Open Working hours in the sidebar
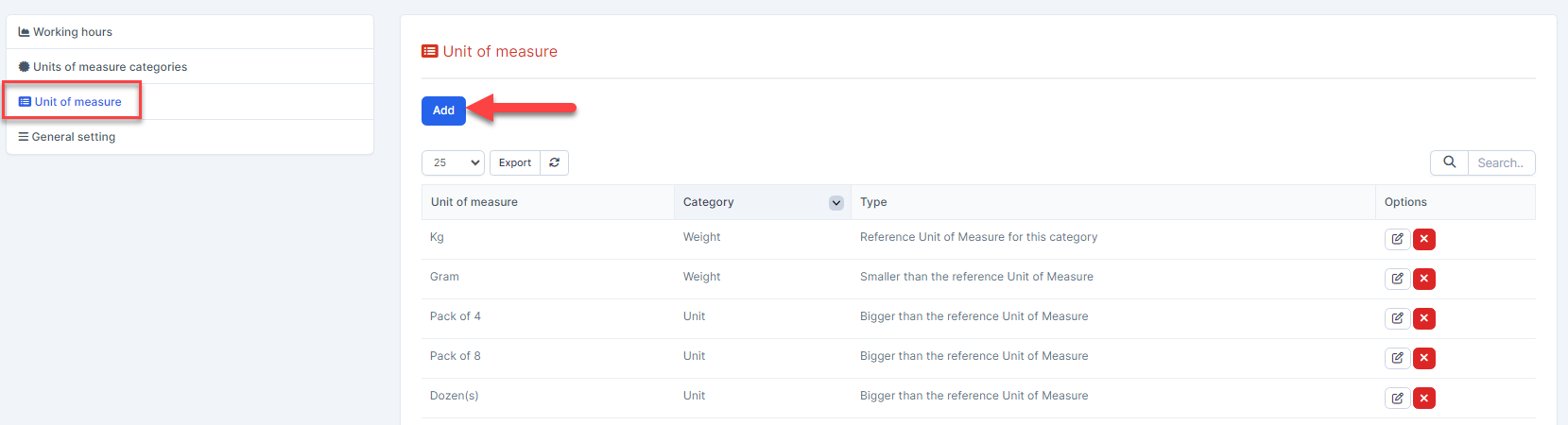The image size is (1568, 425). (73, 32)
